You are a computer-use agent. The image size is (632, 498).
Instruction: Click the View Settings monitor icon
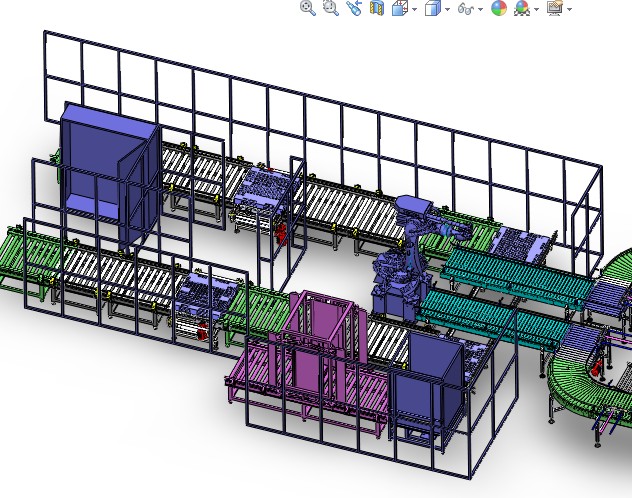click(x=555, y=8)
